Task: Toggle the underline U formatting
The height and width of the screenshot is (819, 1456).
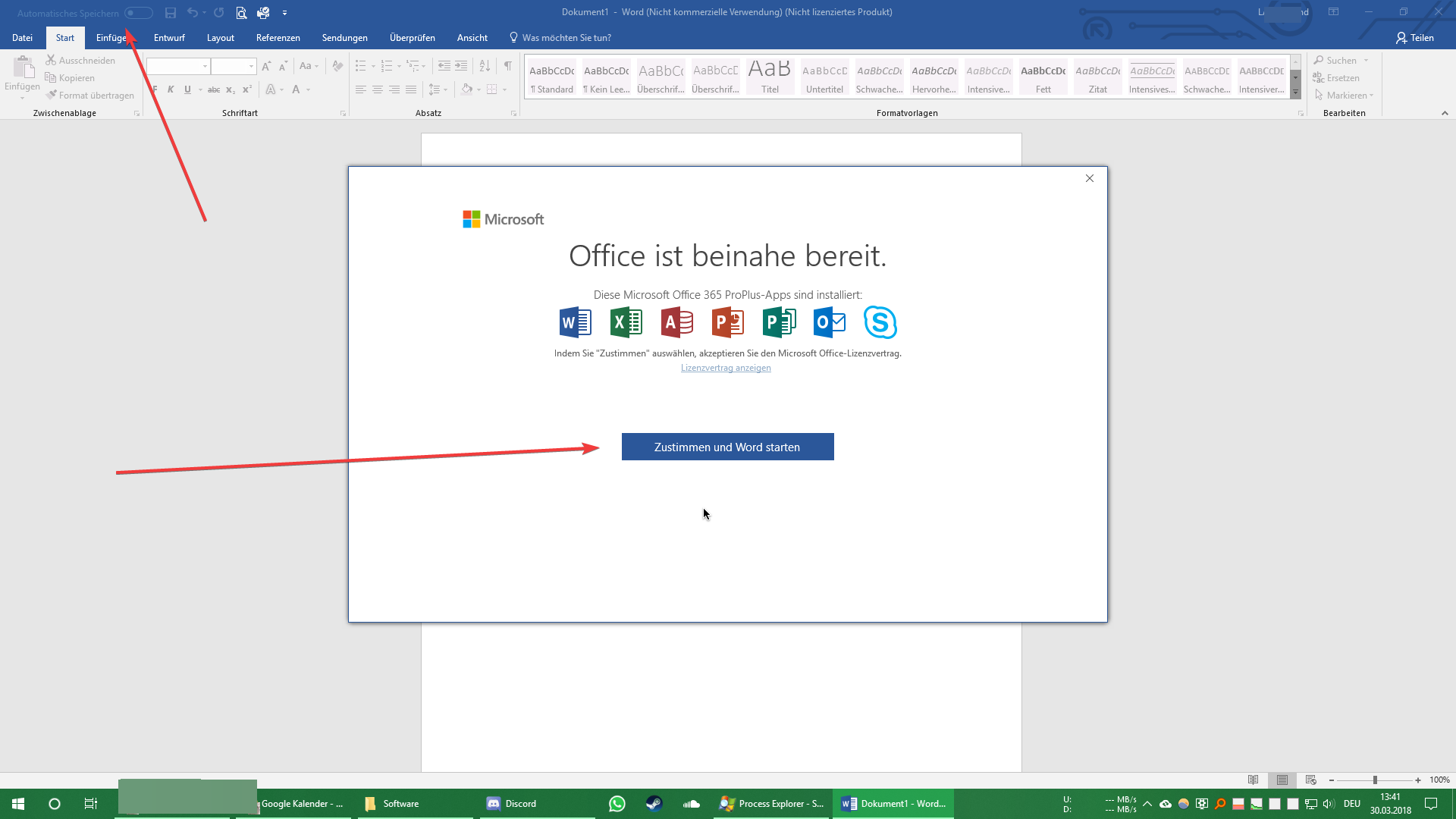Action: click(x=187, y=89)
